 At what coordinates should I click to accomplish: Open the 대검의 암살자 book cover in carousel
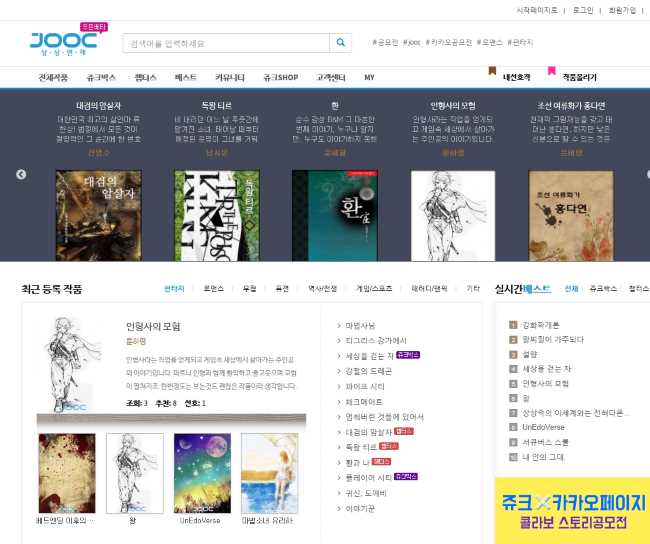[98, 215]
